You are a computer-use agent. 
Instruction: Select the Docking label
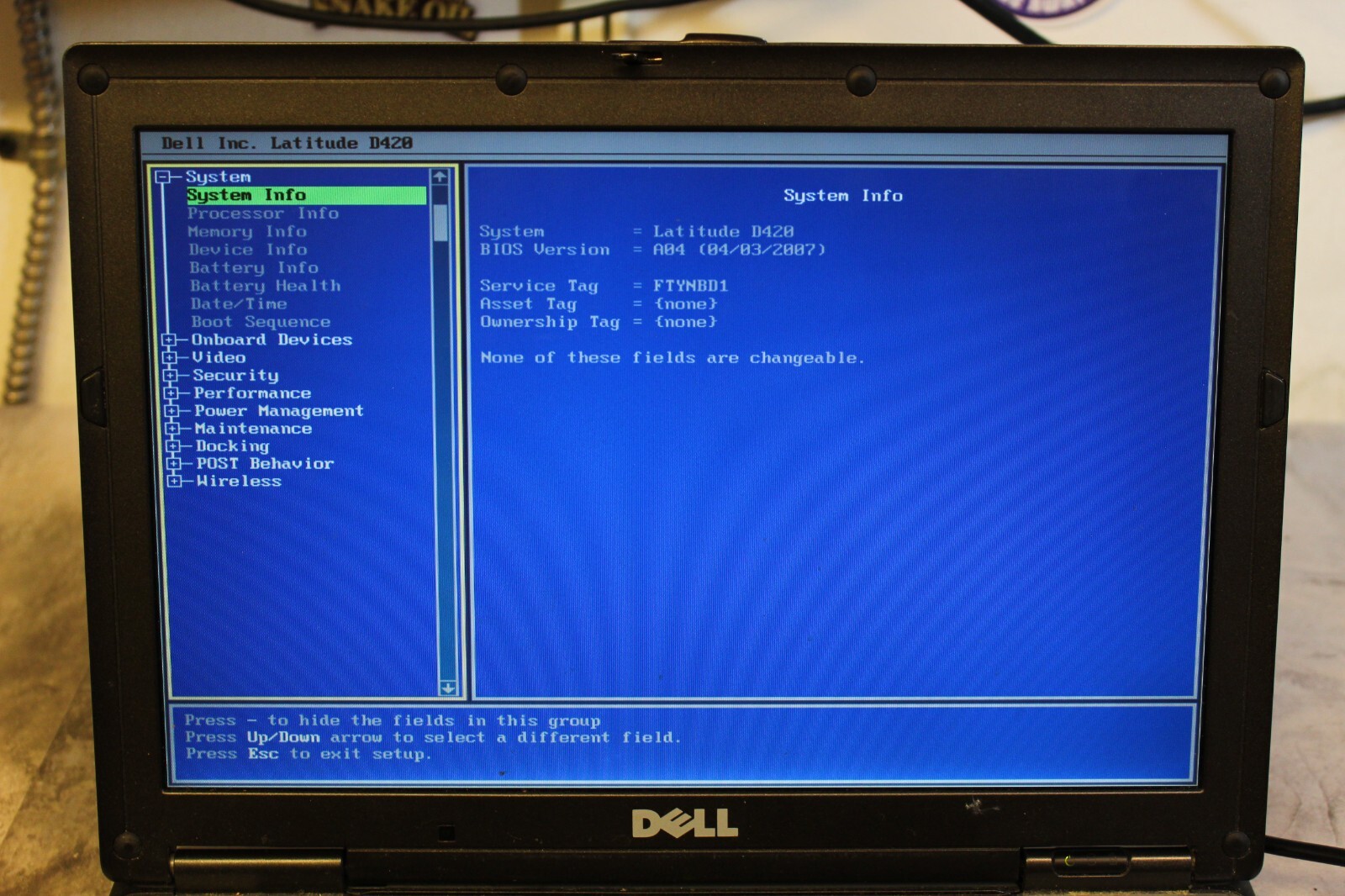tap(233, 446)
